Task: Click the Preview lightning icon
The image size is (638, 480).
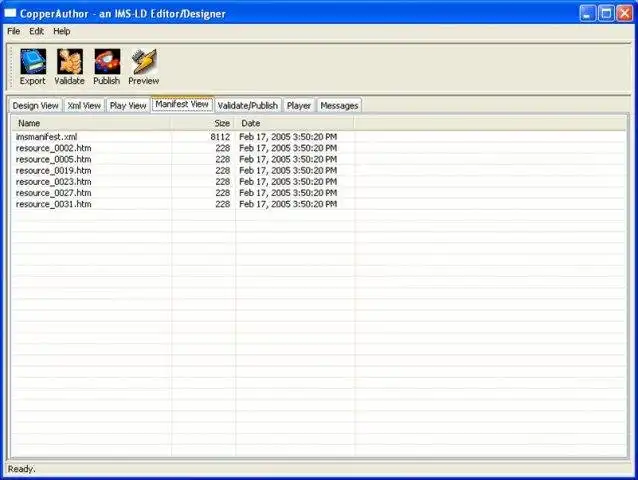Action: point(144,61)
